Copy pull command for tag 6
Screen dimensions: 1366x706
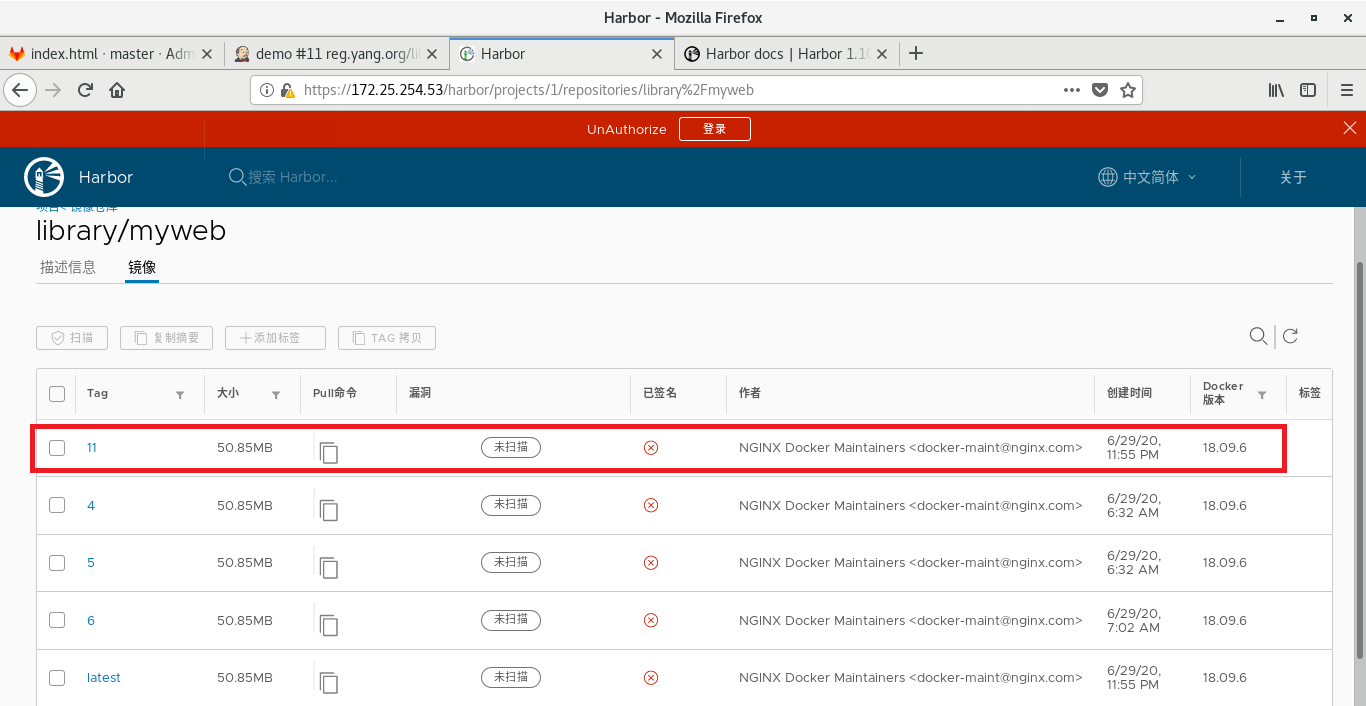[x=329, y=625]
